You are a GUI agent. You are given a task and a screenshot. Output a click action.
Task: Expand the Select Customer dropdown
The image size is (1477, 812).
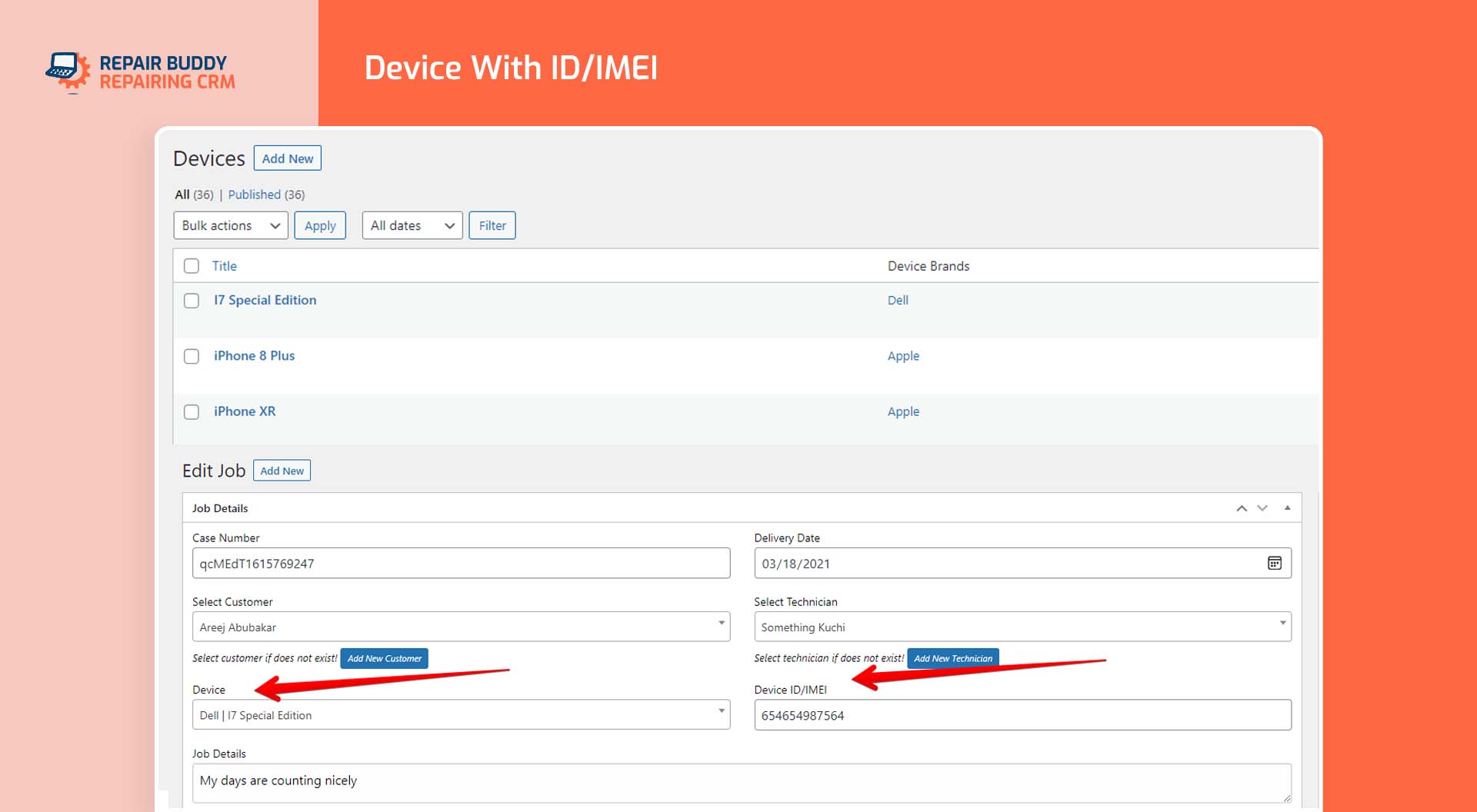(x=461, y=627)
